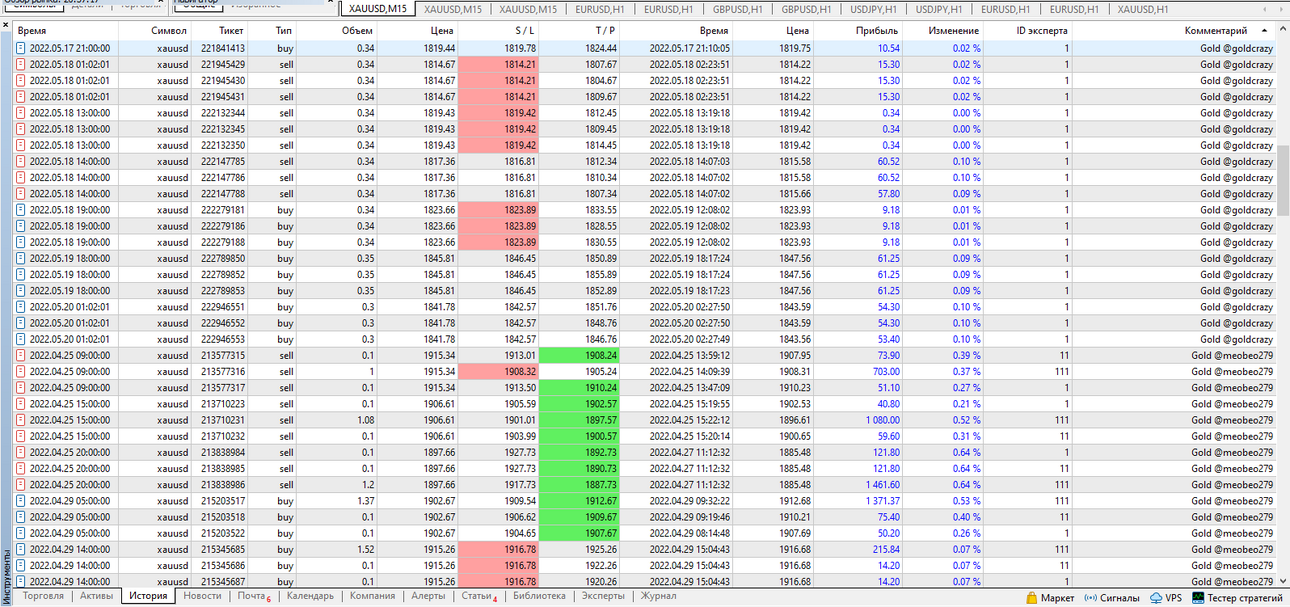Open the Статьи tab
The height and width of the screenshot is (607, 1290).
[479, 596]
